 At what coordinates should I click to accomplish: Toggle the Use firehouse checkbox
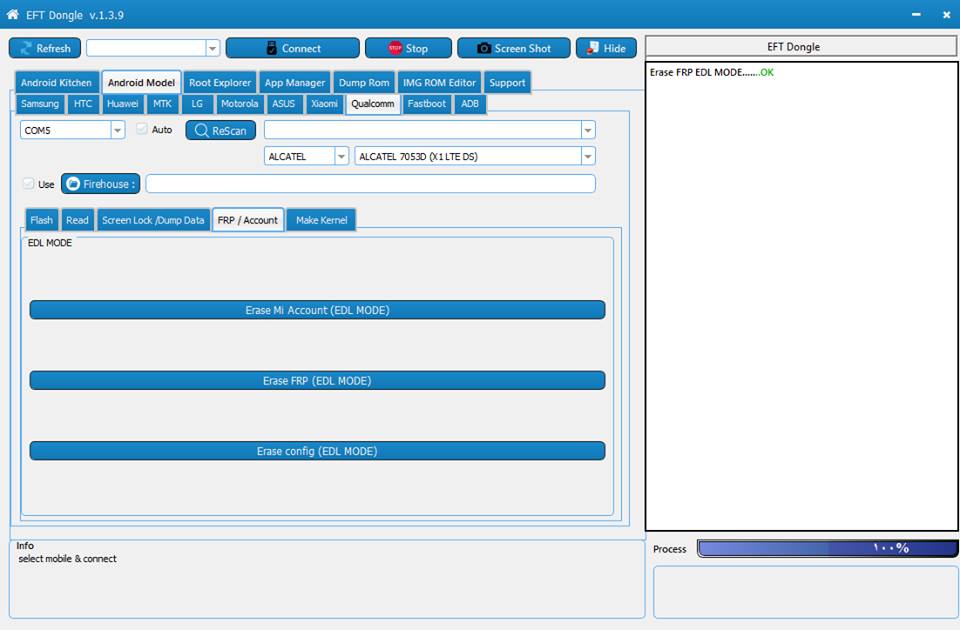click(28, 183)
